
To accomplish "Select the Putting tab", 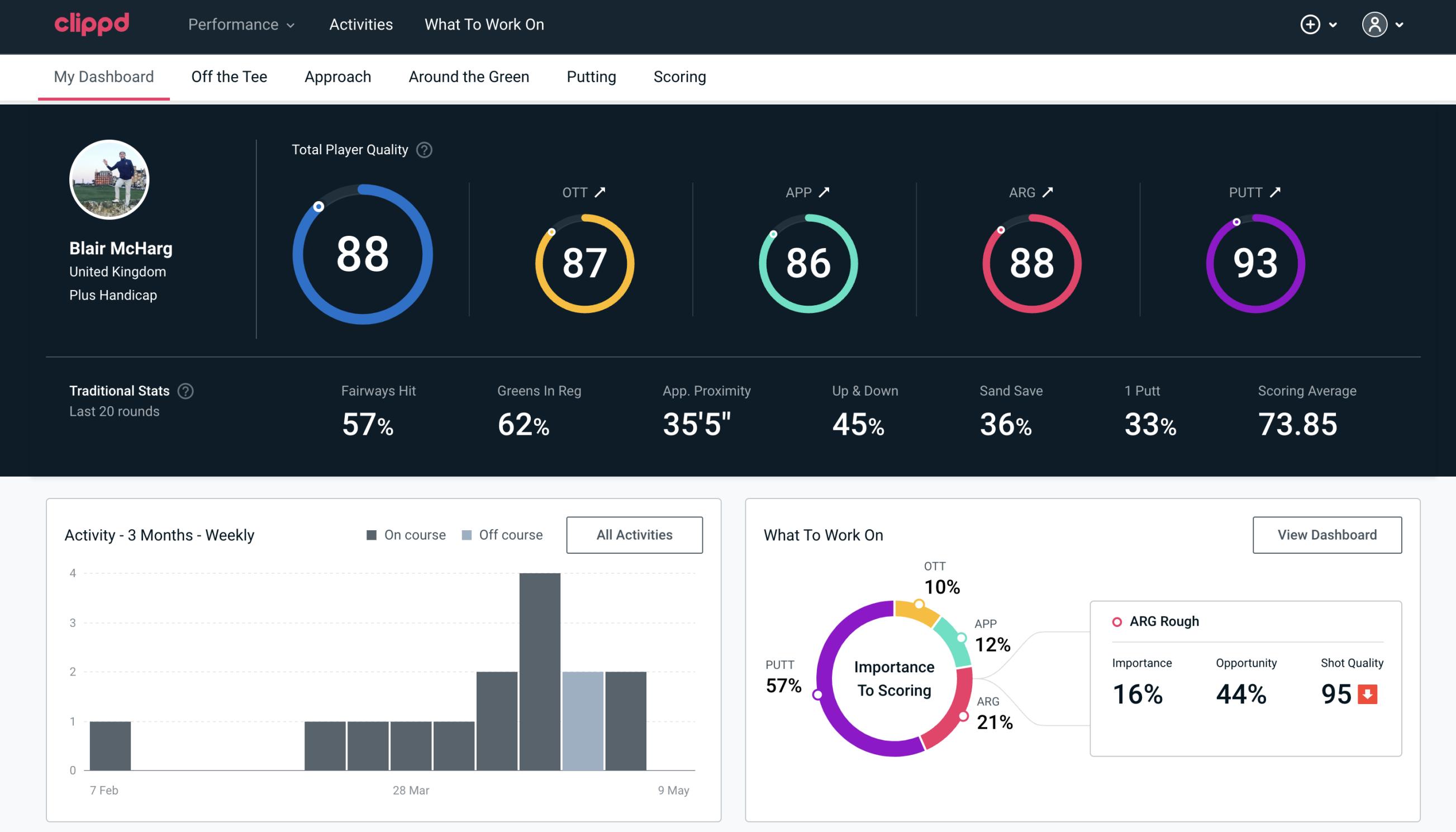I will (590, 76).
